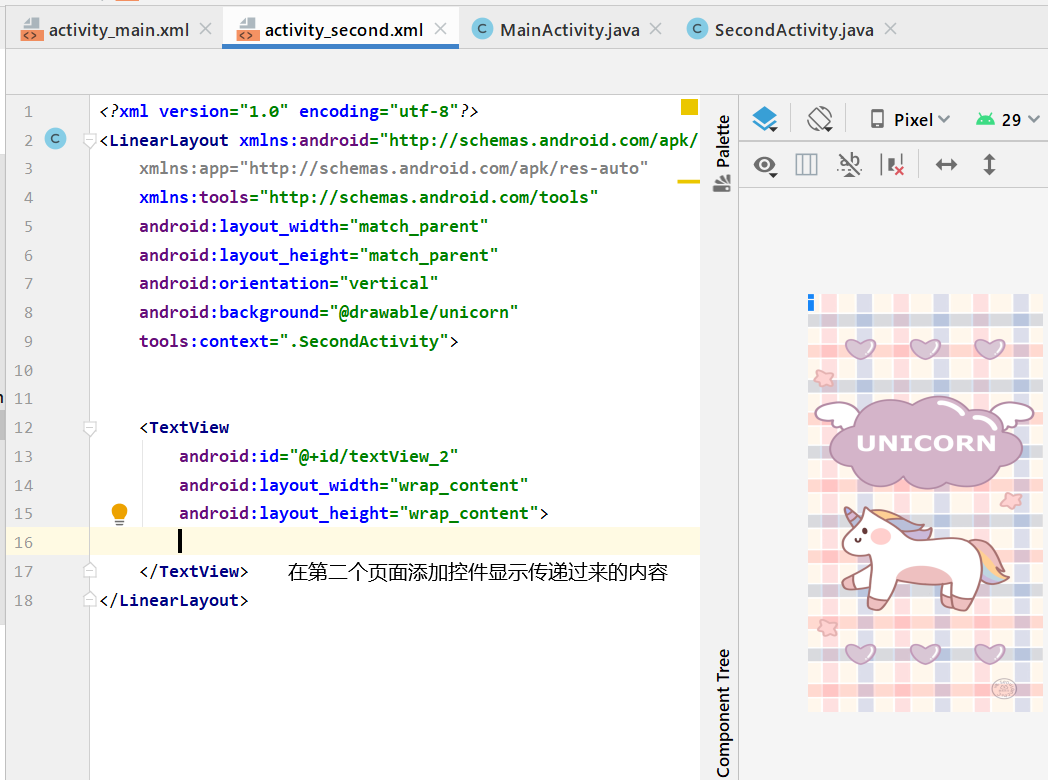This screenshot has width=1048, height=780.
Task: Click the lightbulb intention icon on line 15
Action: coord(119,513)
